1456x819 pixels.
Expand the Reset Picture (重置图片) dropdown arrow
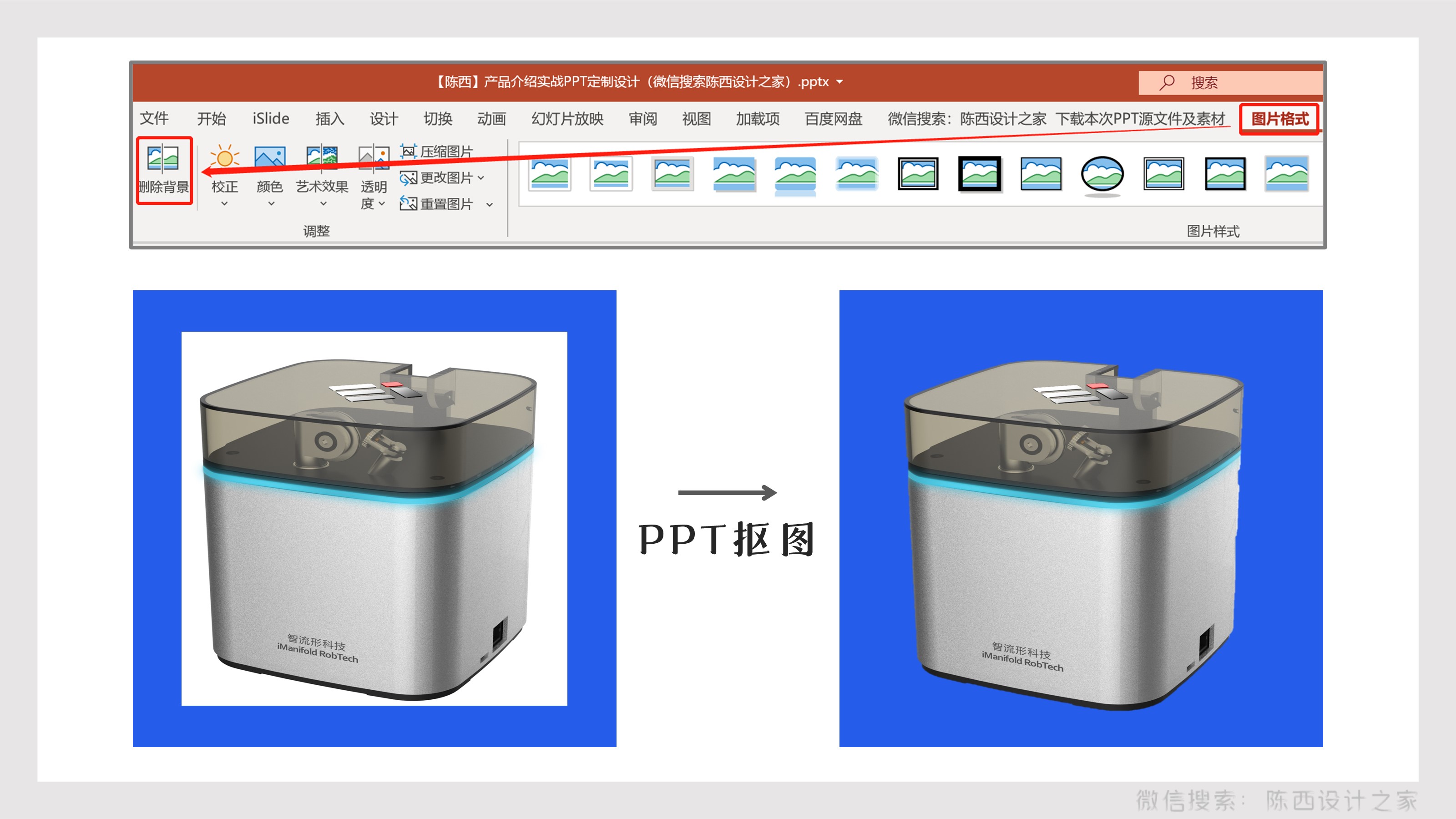[490, 205]
